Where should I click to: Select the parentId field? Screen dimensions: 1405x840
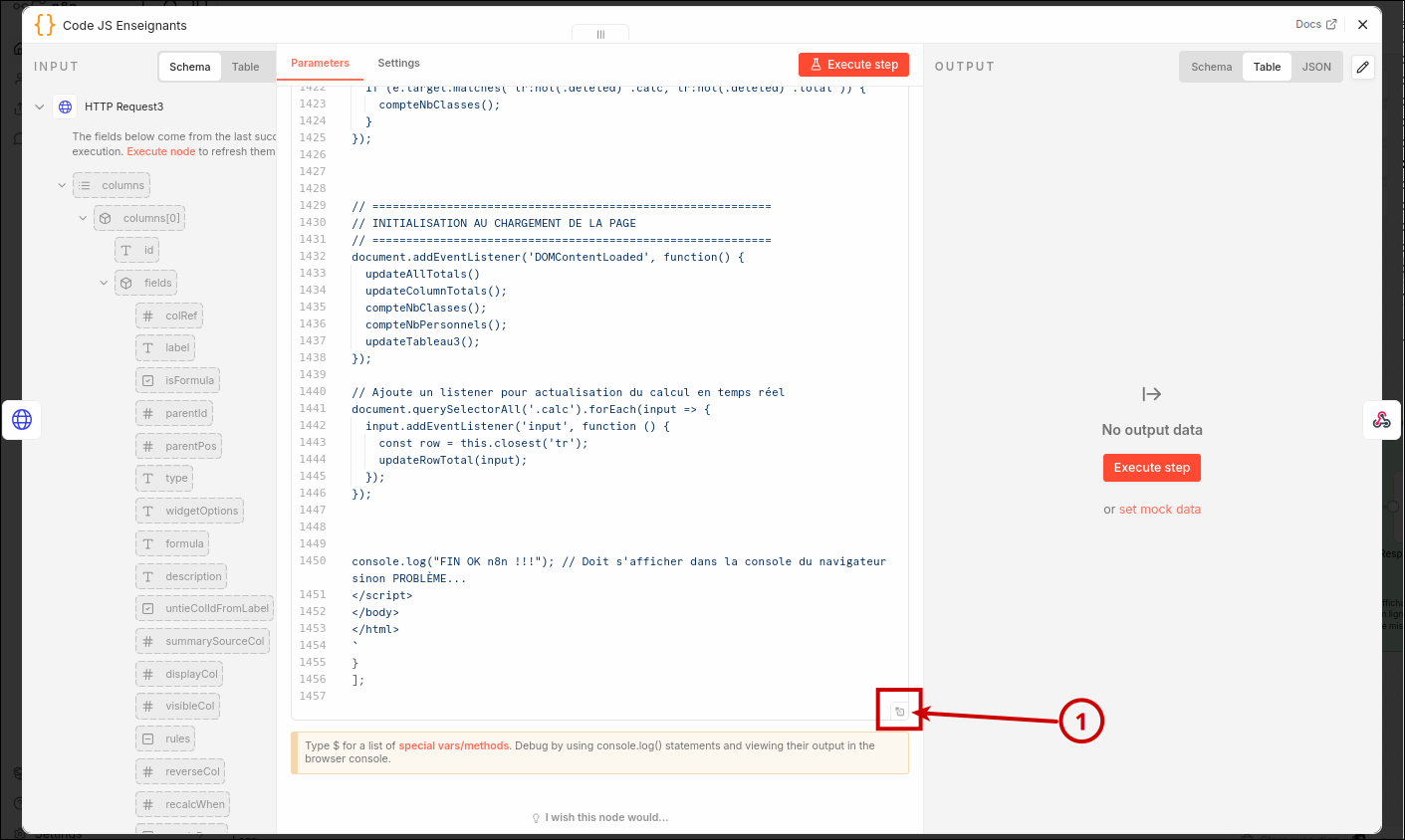click(174, 413)
